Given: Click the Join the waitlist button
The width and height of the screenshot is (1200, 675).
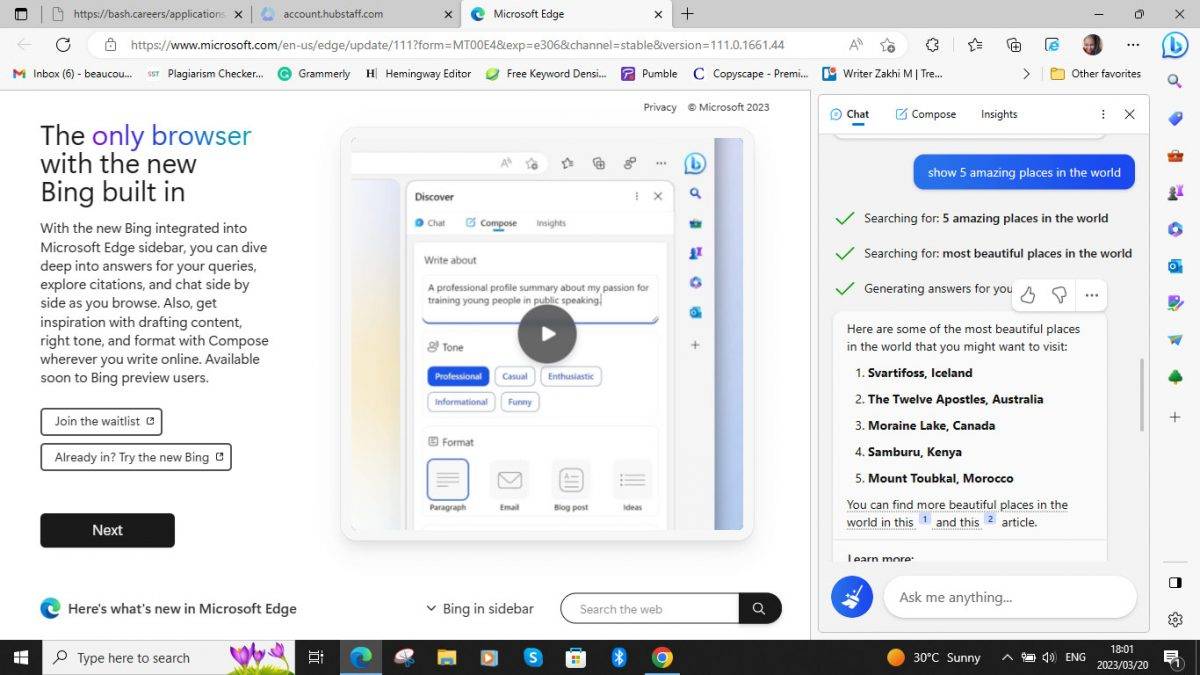Looking at the screenshot, I should pyautogui.click(x=101, y=421).
